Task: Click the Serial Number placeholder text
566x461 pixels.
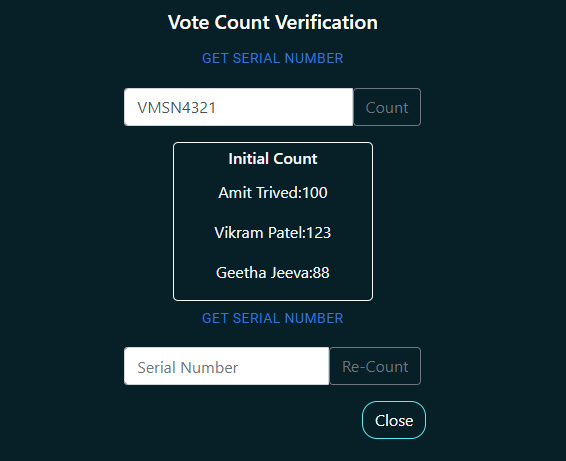Action: pyautogui.click(x=188, y=368)
